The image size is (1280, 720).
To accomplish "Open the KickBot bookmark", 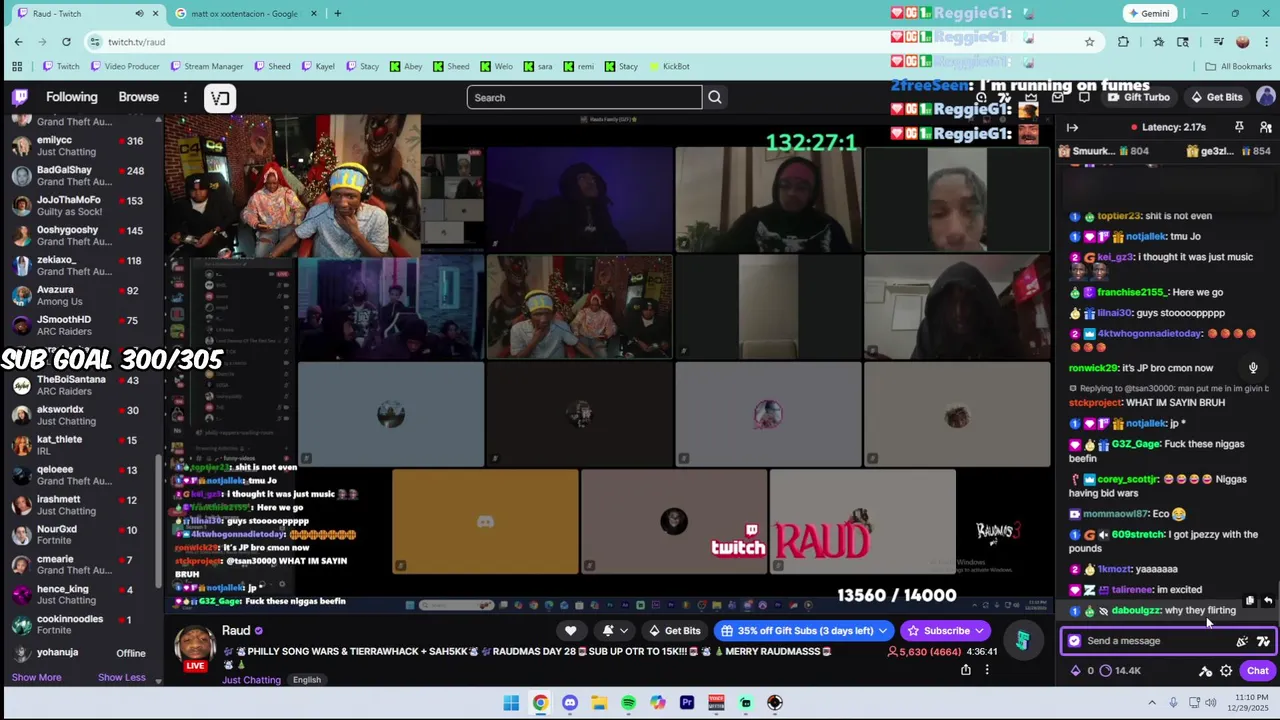I will tap(669, 66).
